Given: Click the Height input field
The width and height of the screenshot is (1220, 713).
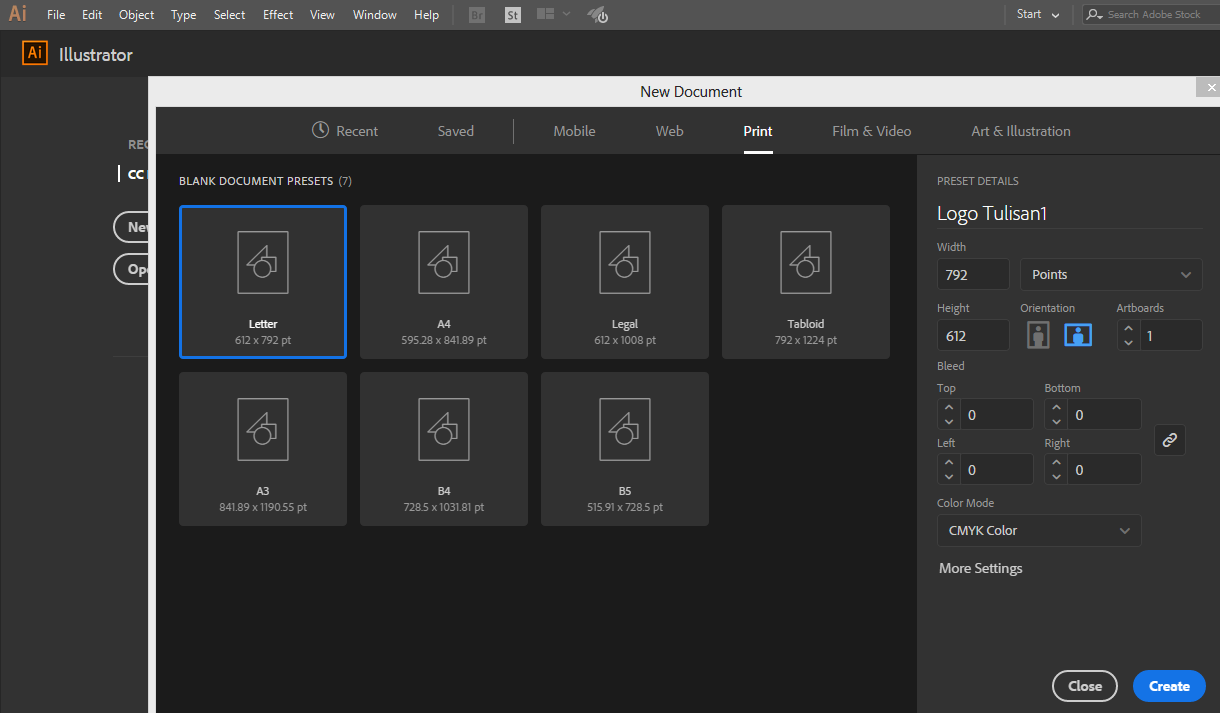Looking at the screenshot, I should (973, 336).
